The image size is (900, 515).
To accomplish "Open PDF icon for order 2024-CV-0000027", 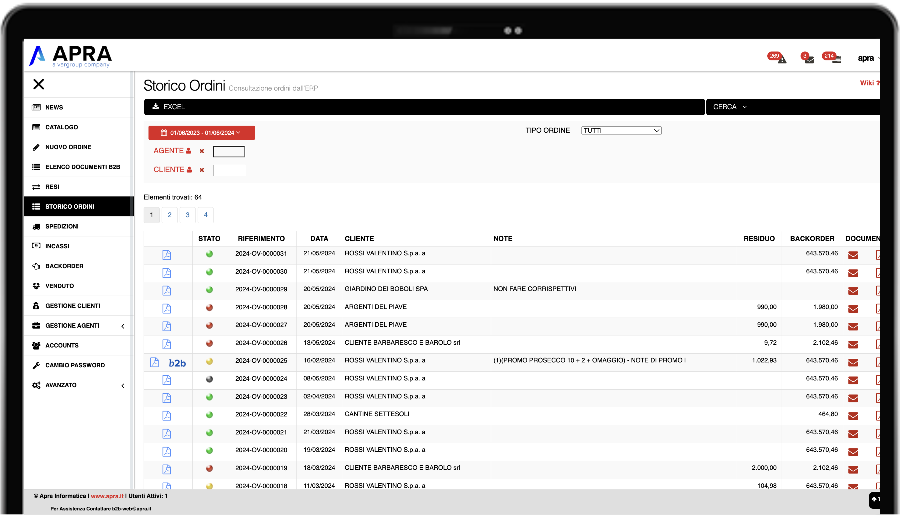I will pos(166,326).
